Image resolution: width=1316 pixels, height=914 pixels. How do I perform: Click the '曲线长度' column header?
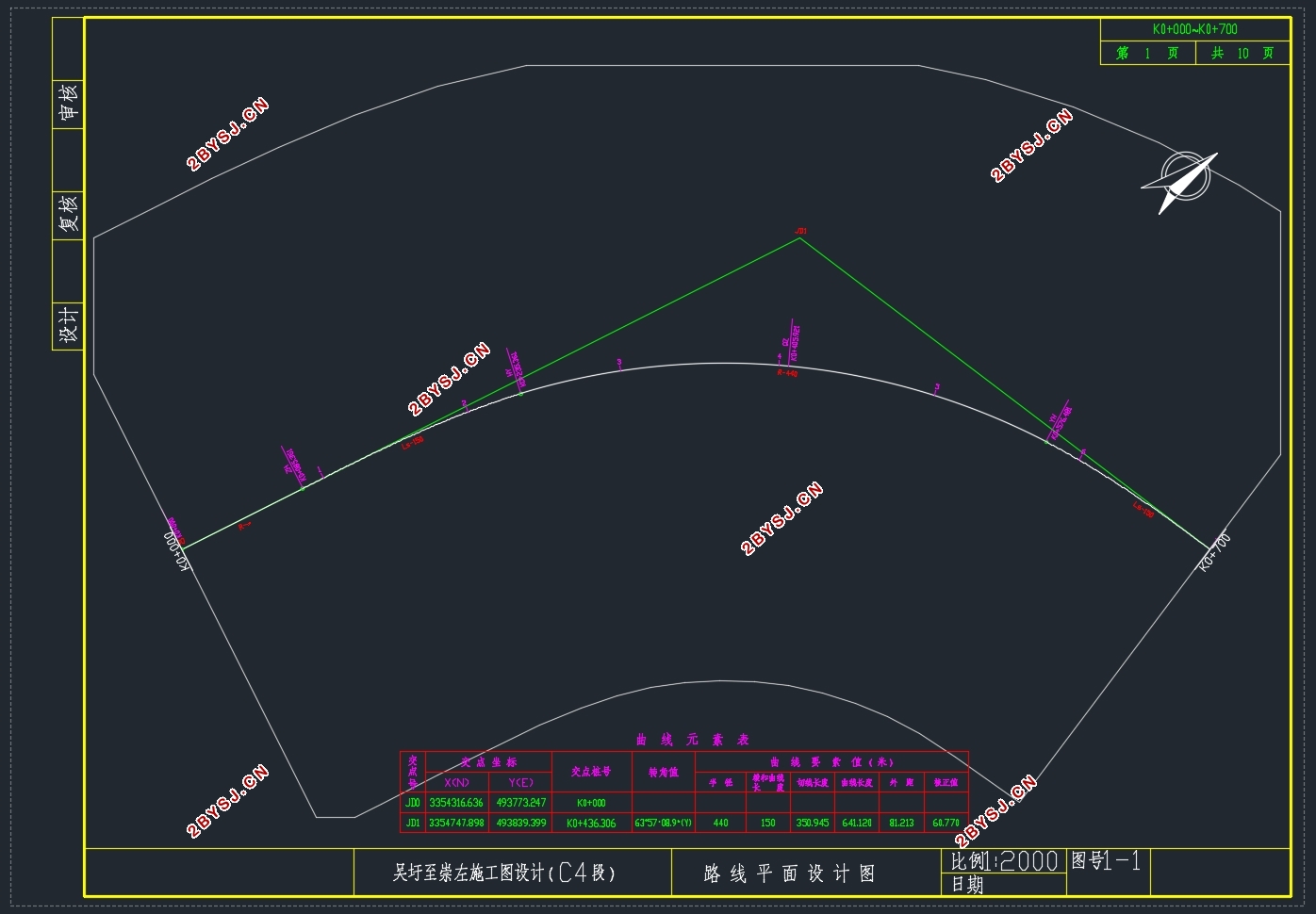(x=857, y=783)
